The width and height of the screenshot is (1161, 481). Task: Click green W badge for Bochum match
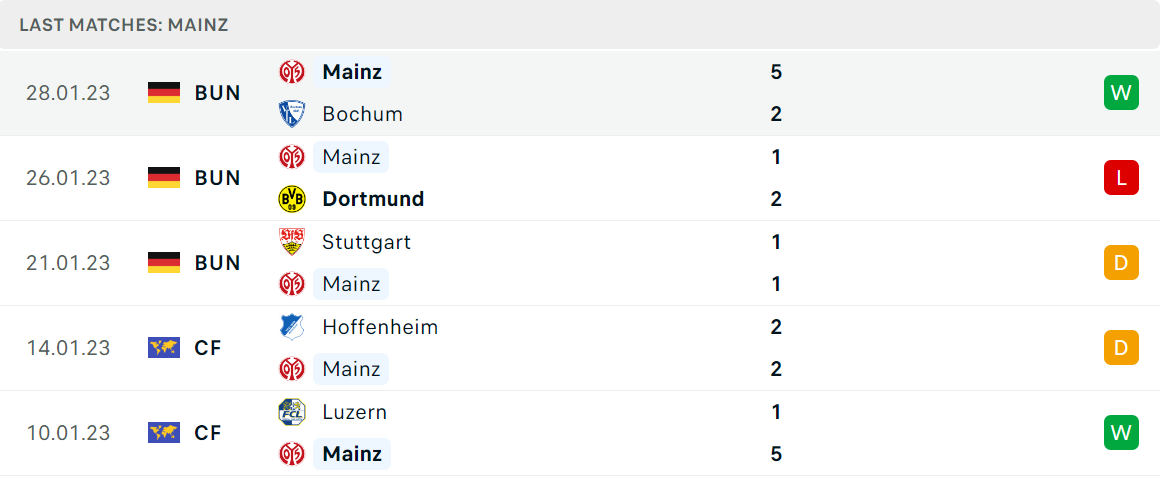click(1121, 92)
